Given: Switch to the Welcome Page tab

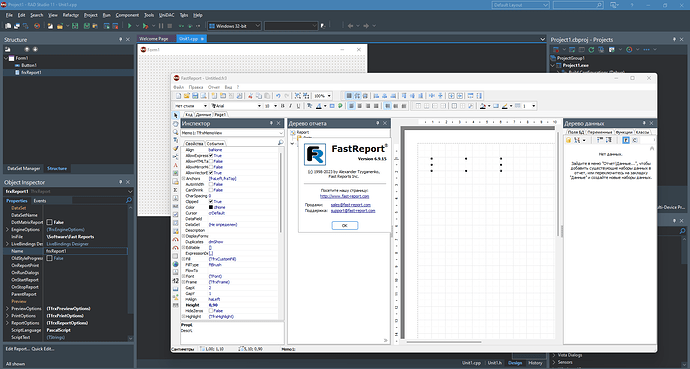Looking at the screenshot, I should pos(154,39).
